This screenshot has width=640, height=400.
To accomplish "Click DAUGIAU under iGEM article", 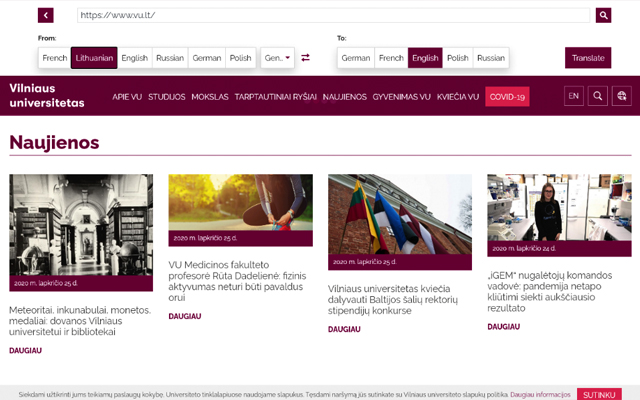I will (504, 327).
